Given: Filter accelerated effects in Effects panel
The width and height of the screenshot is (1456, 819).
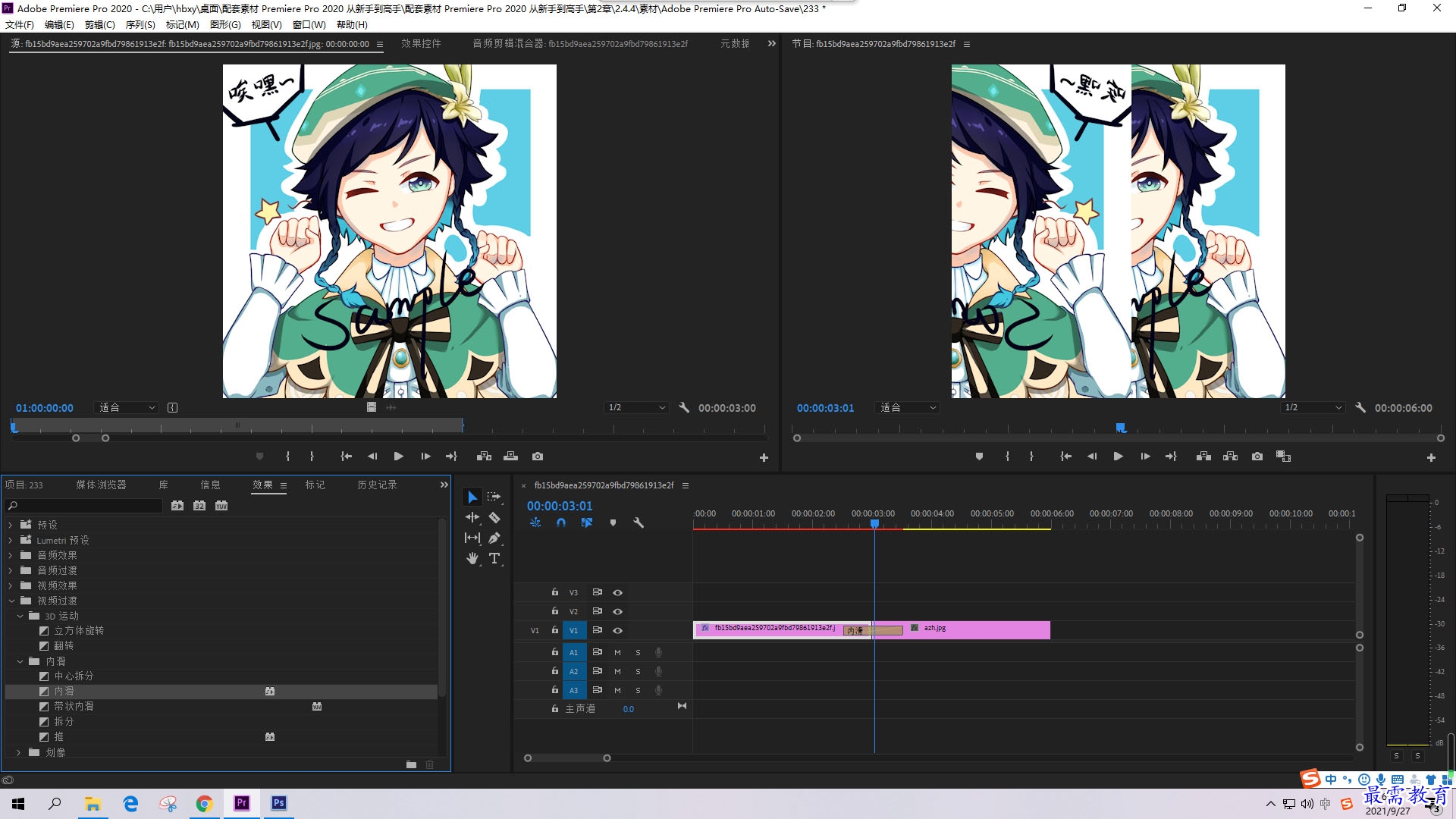Looking at the screenshot, I should click(x=177, y=506).
